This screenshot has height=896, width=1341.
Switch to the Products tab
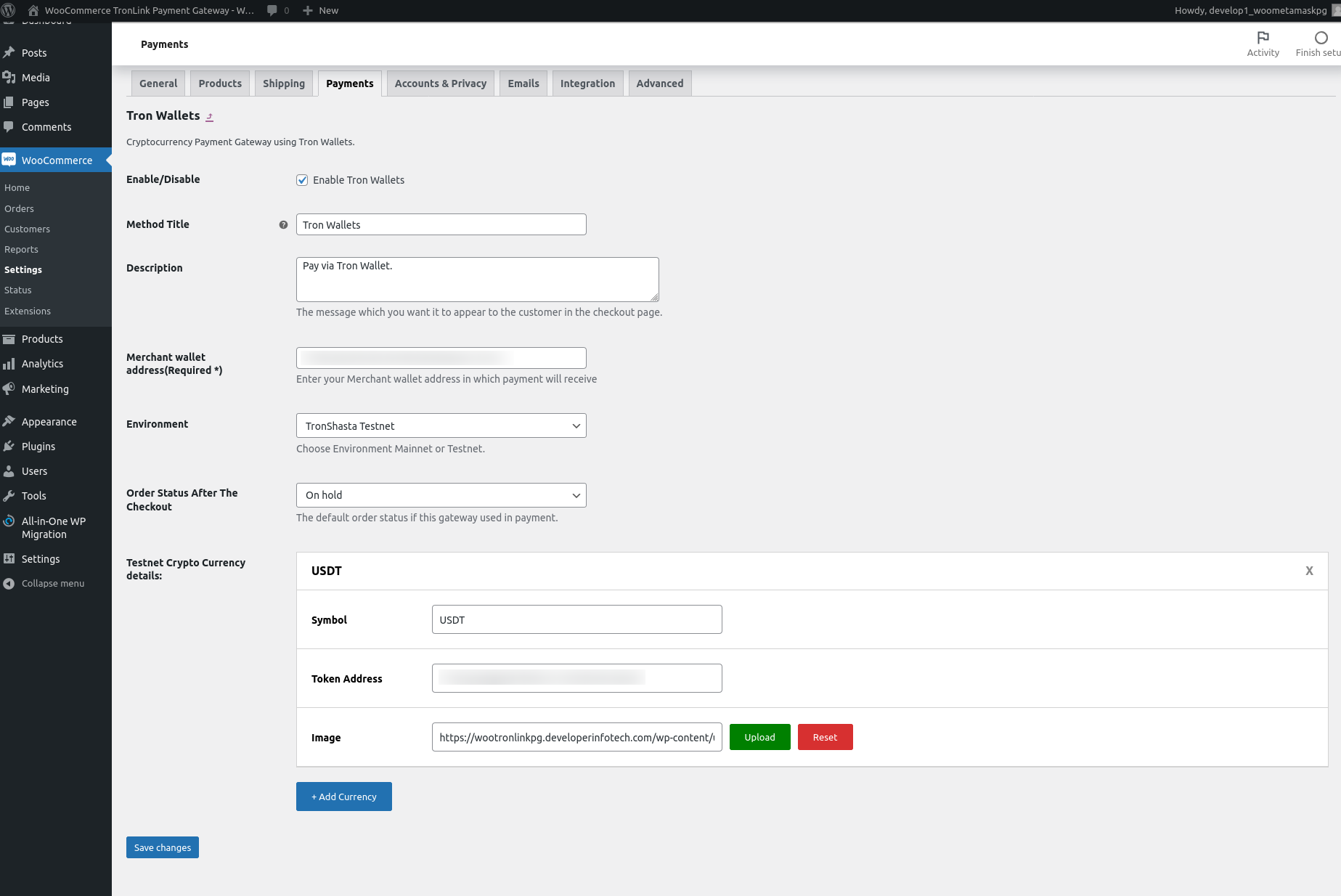[x=220, y=84]
